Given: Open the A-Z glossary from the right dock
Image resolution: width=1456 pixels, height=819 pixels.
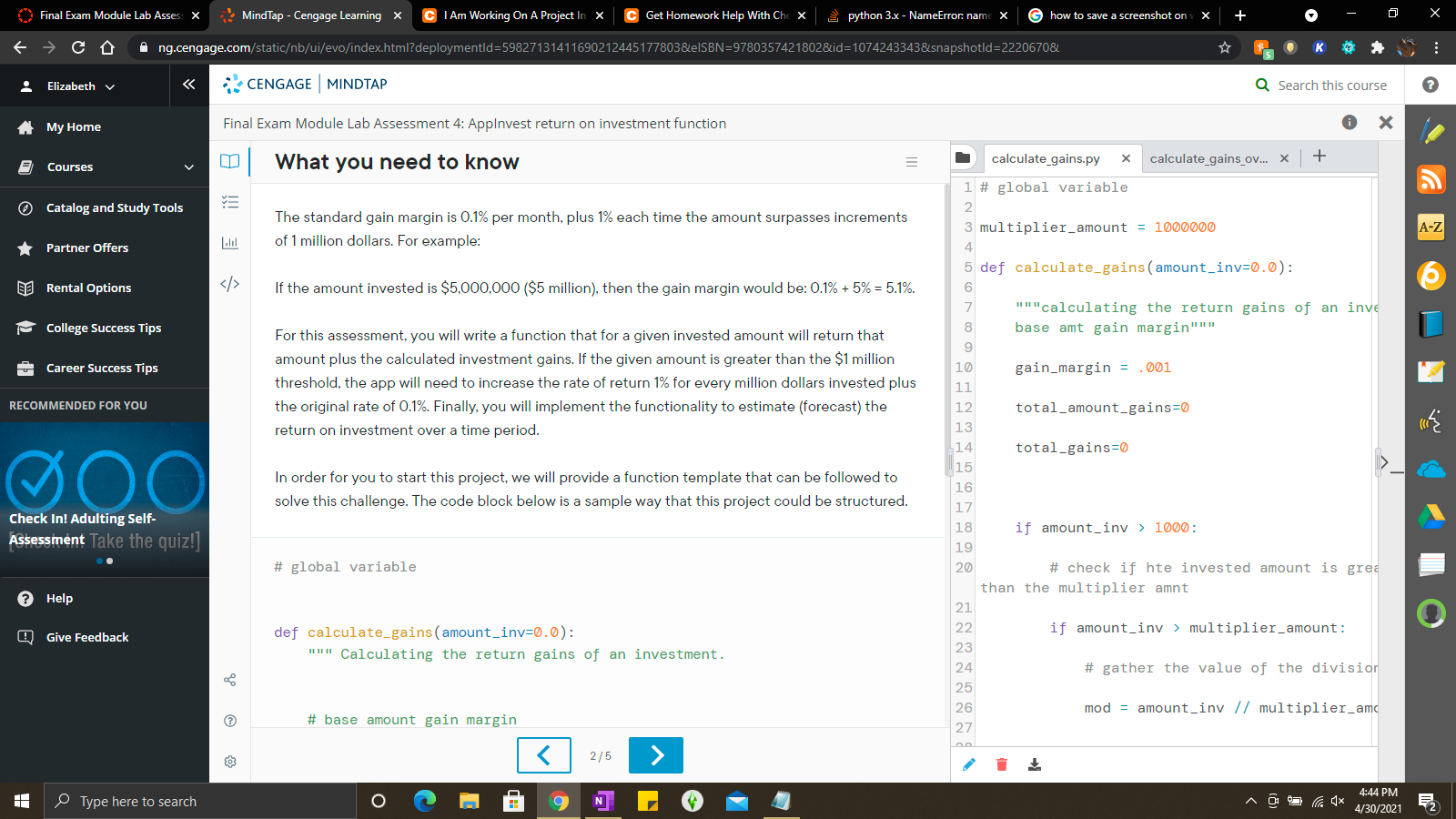Looking at the screenshot, I should click(x=1431, y=227).
